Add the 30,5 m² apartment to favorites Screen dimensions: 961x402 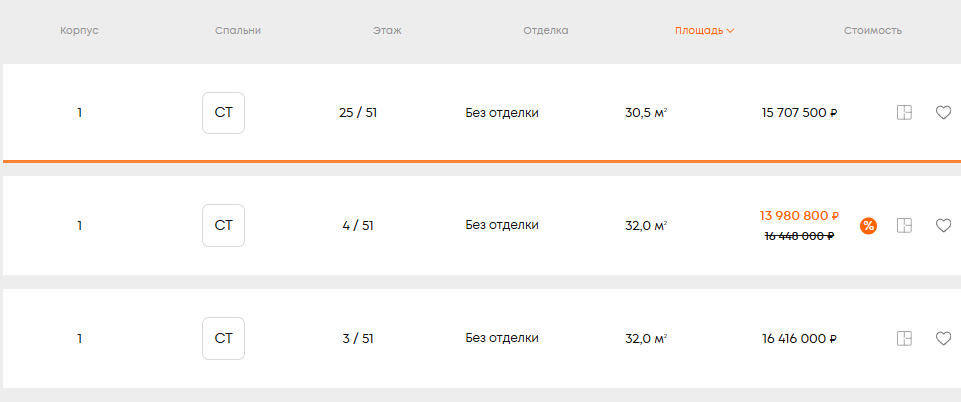pos(943,113)
